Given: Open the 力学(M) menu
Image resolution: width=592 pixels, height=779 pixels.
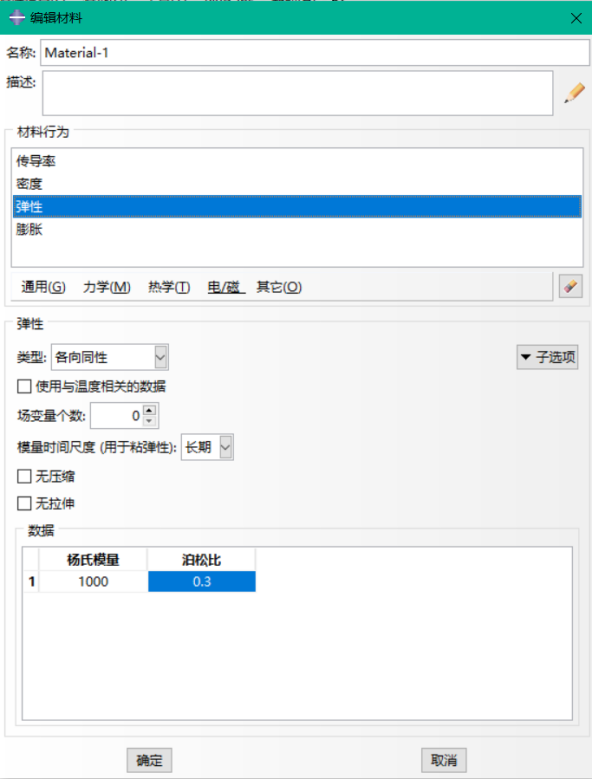Looking at the screenshot, I should click(x=106, y=287).
